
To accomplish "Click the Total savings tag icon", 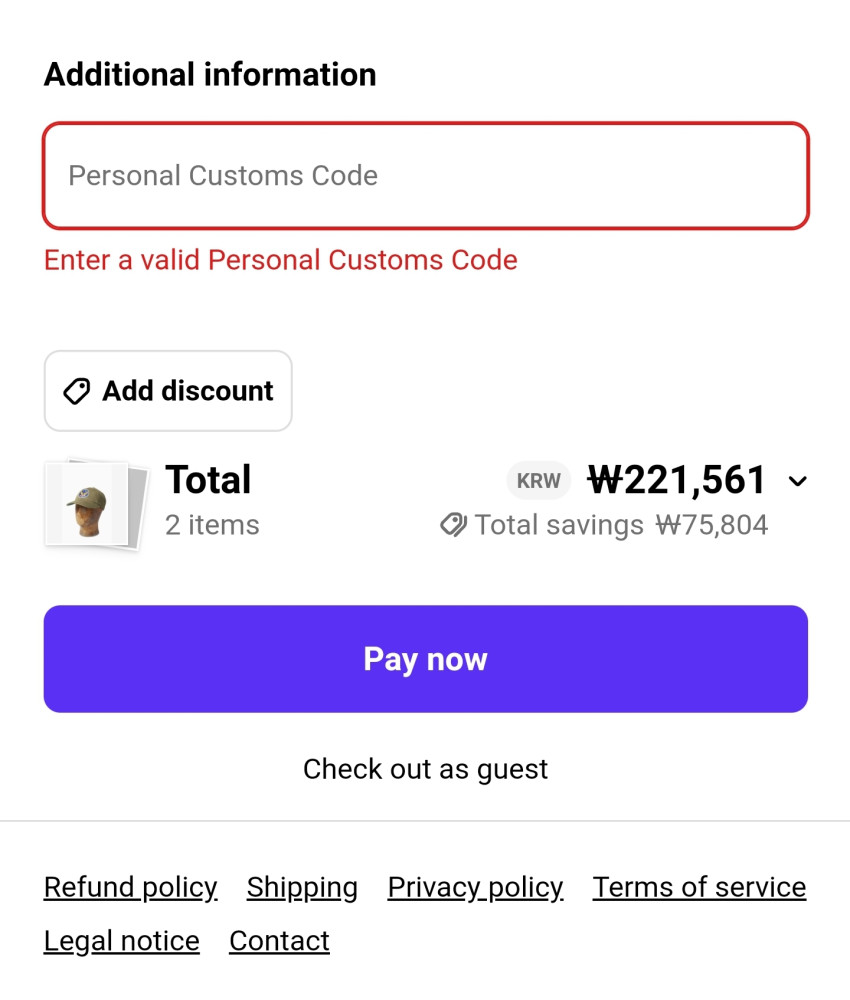I will (x=454, y=525).
